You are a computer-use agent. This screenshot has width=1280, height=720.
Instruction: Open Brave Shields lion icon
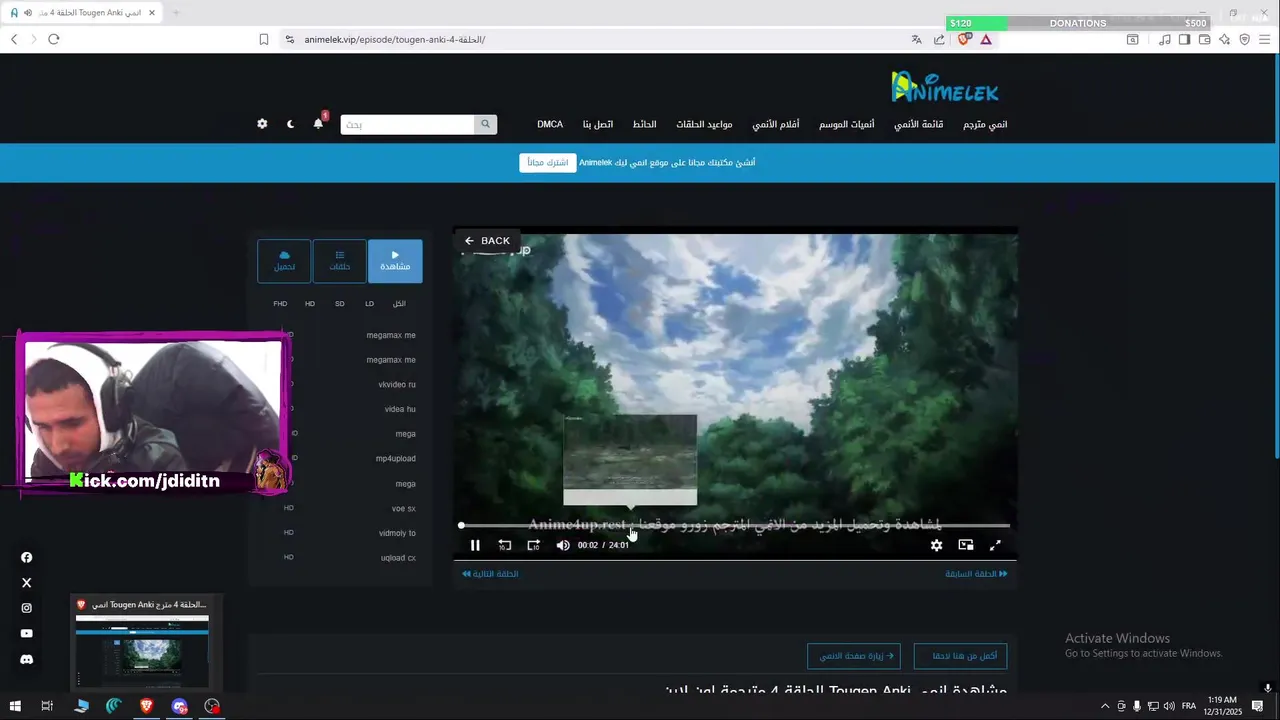click(964, 39)
